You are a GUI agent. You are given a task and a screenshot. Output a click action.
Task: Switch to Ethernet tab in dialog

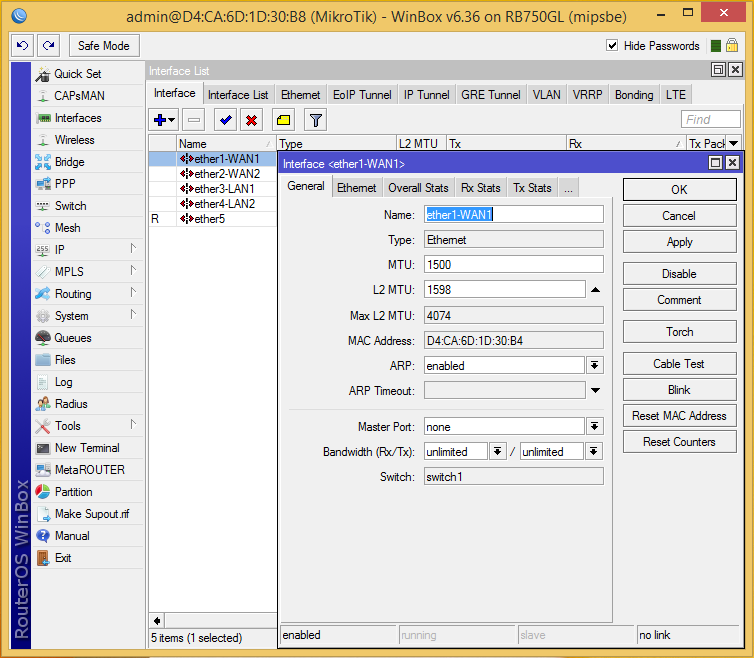356,188
